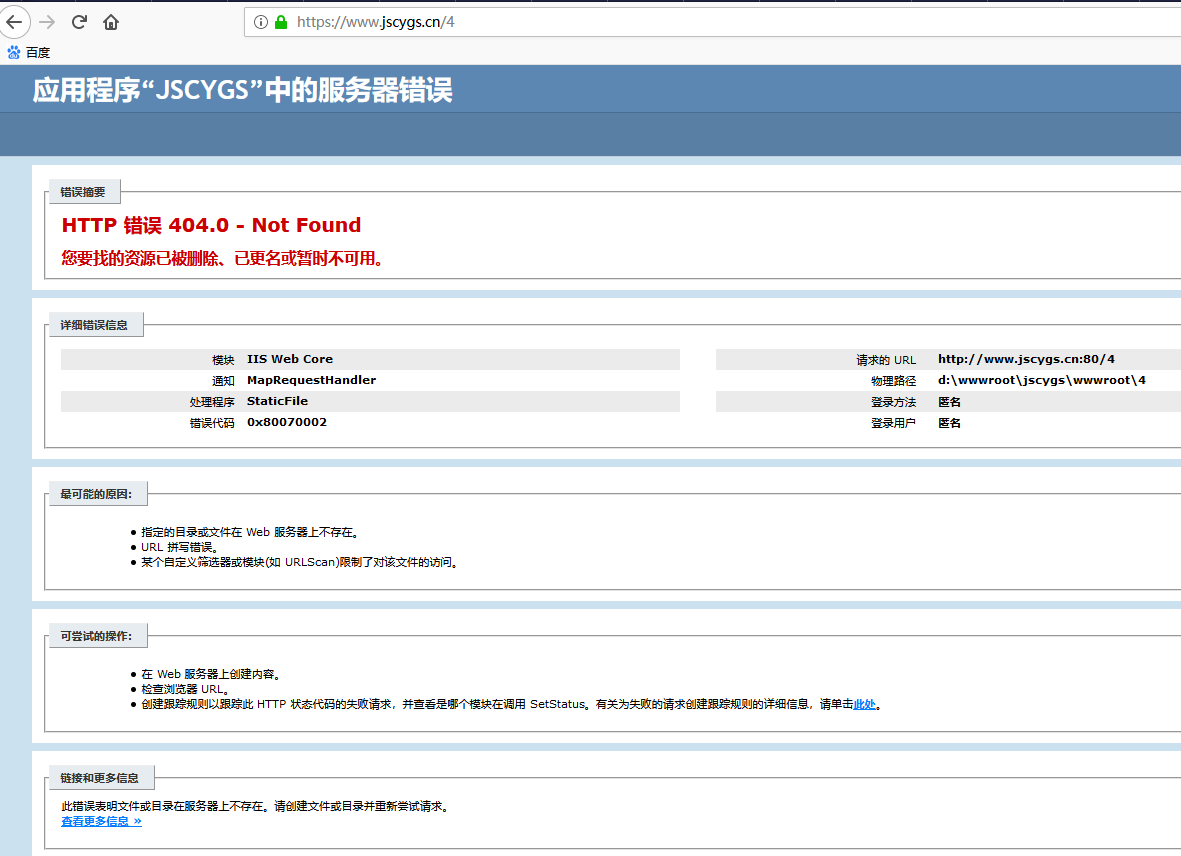Image resolution: width=1181 pixels, height=856 pixels.
Task: Select requested URL http://www.jscygs.cn:80/4
Action: [1026, 359]
